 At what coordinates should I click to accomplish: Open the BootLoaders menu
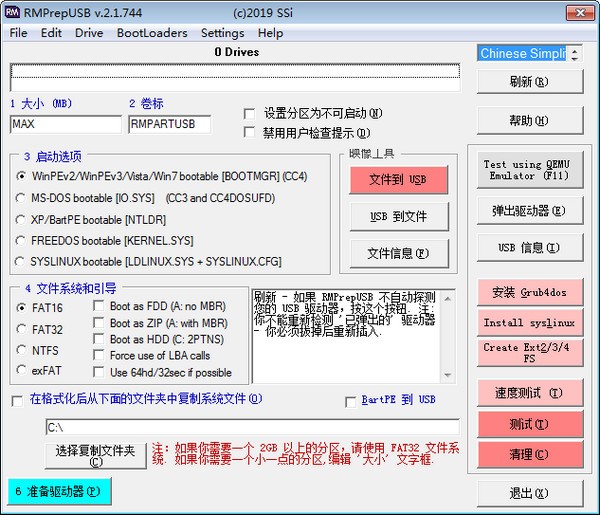tap(152, 33)
